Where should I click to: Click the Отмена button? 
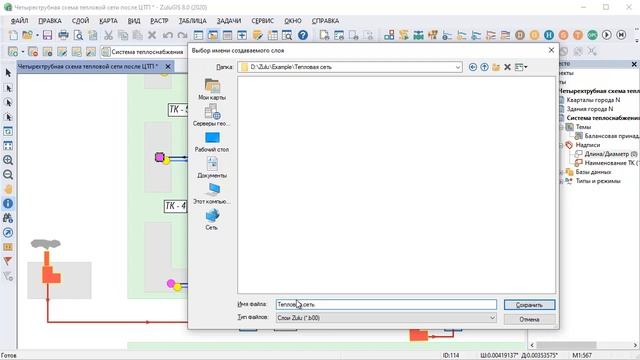point(529,319)
